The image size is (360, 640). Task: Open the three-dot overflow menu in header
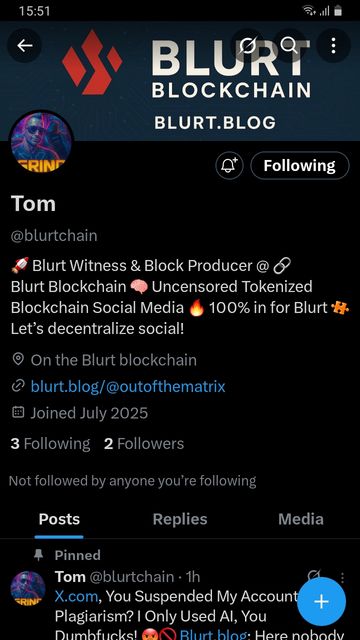[333, 46]
